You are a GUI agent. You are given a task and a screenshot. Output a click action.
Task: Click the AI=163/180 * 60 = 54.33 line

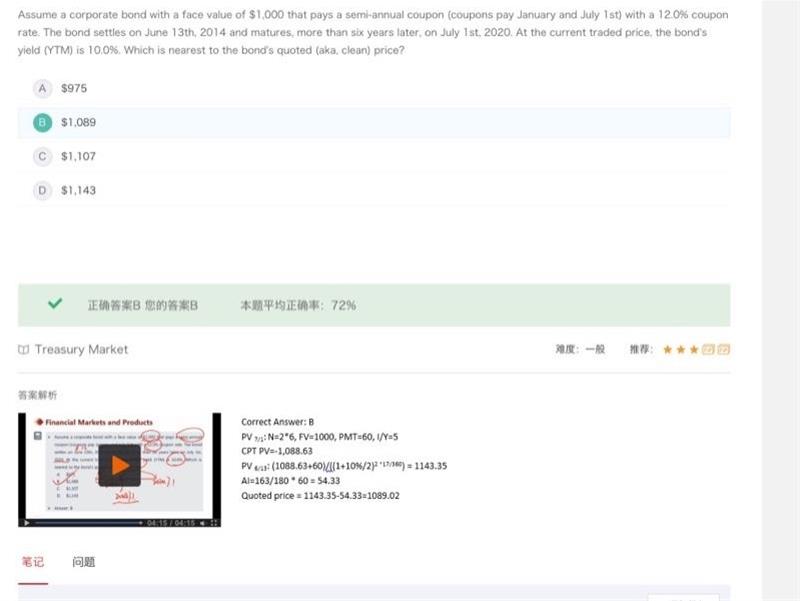point(290,481)
